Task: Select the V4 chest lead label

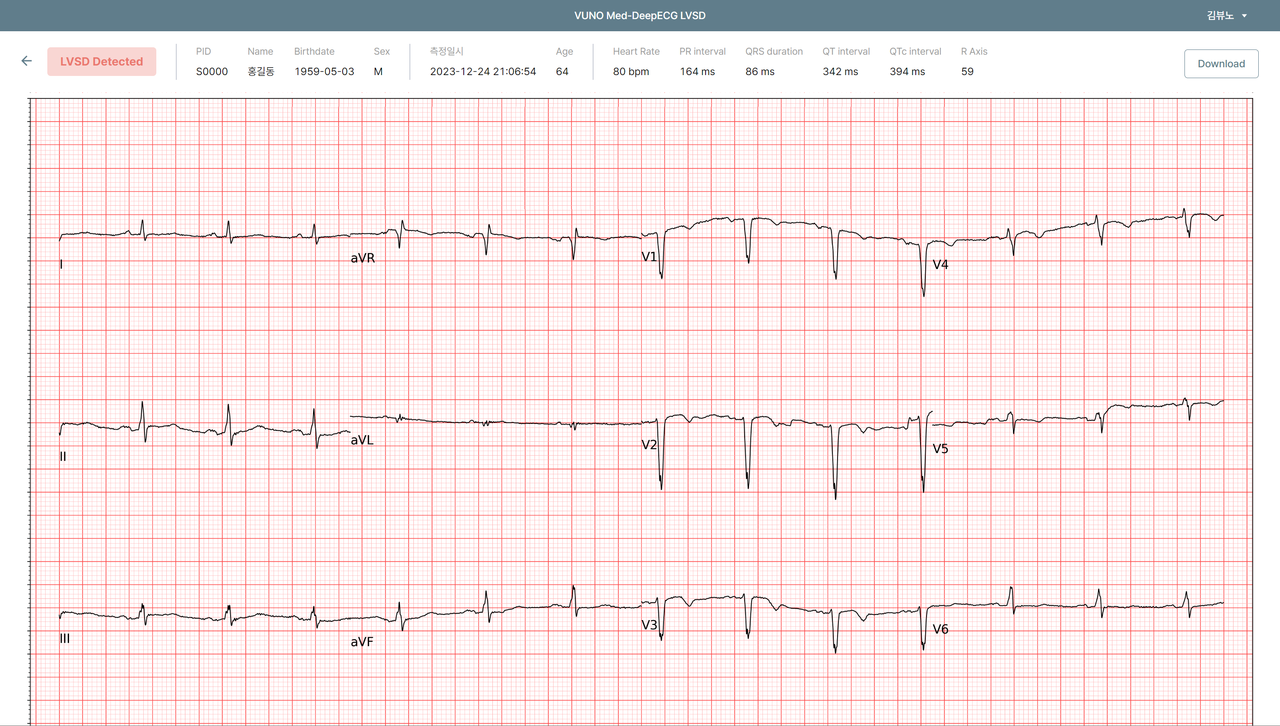Action: pos(941,265)
